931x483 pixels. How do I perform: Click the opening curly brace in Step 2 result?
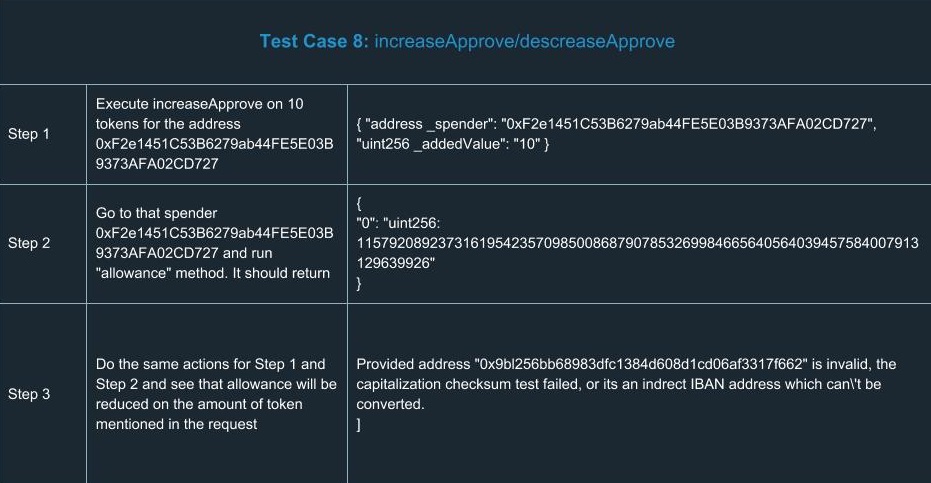(x=360, y=201)
